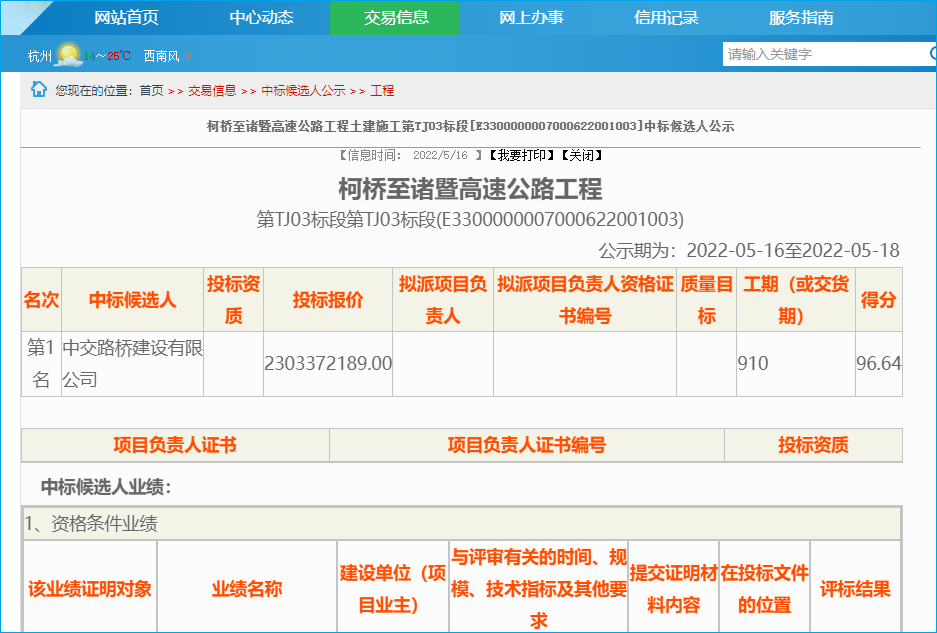
Task: Open the 服务指南 navigation tab
Action: (801, 18)
